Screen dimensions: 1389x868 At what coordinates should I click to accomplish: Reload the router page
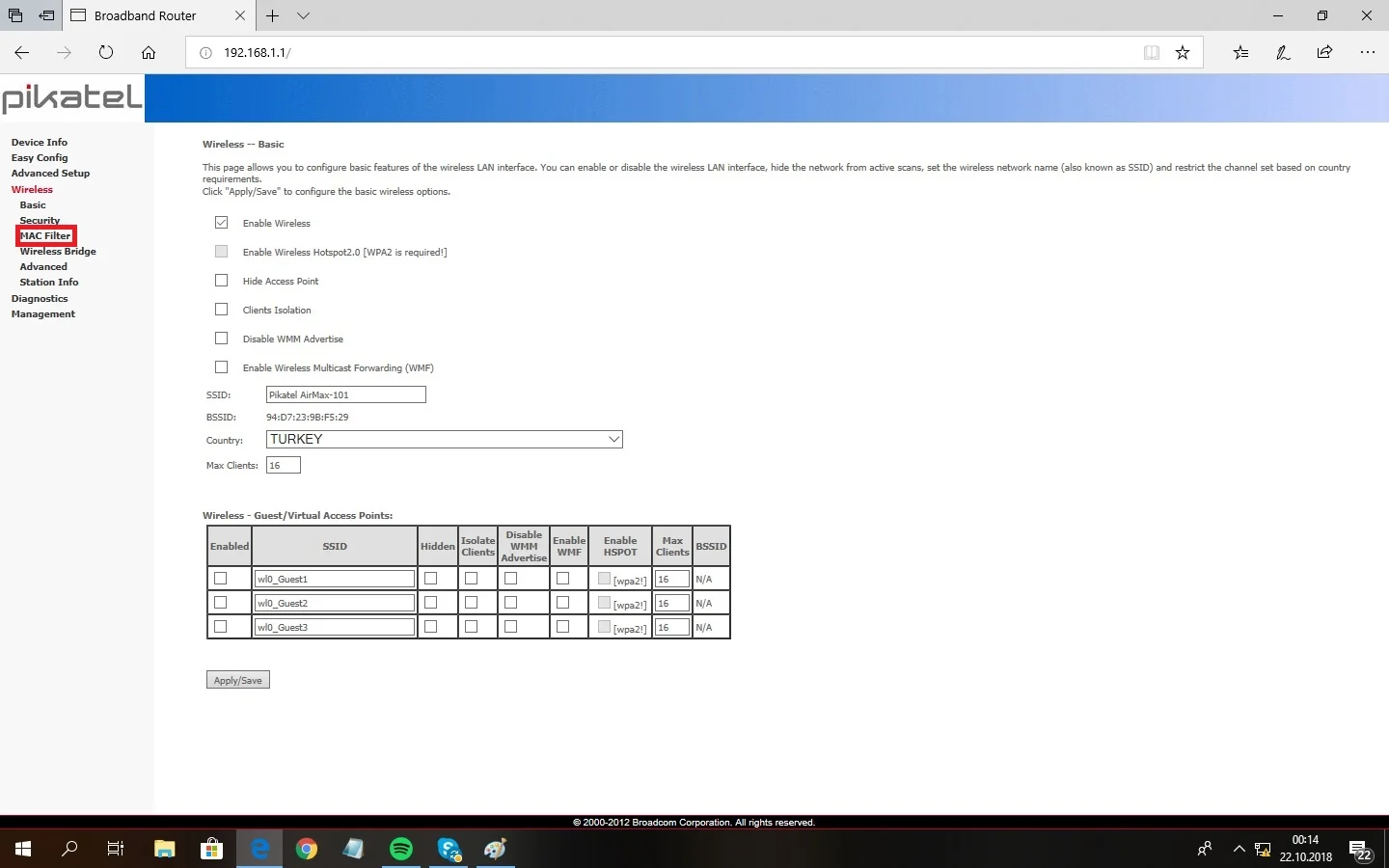tap(106, 53)
